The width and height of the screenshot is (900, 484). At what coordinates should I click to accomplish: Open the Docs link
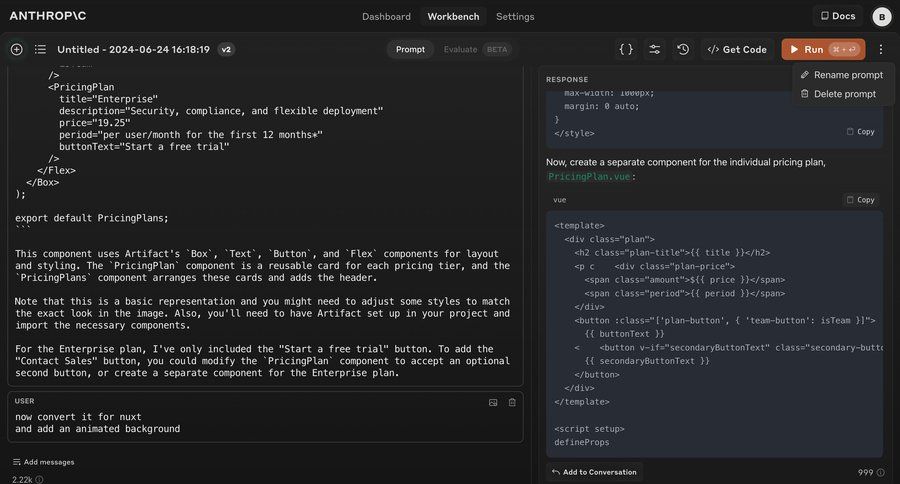(838, 16)
